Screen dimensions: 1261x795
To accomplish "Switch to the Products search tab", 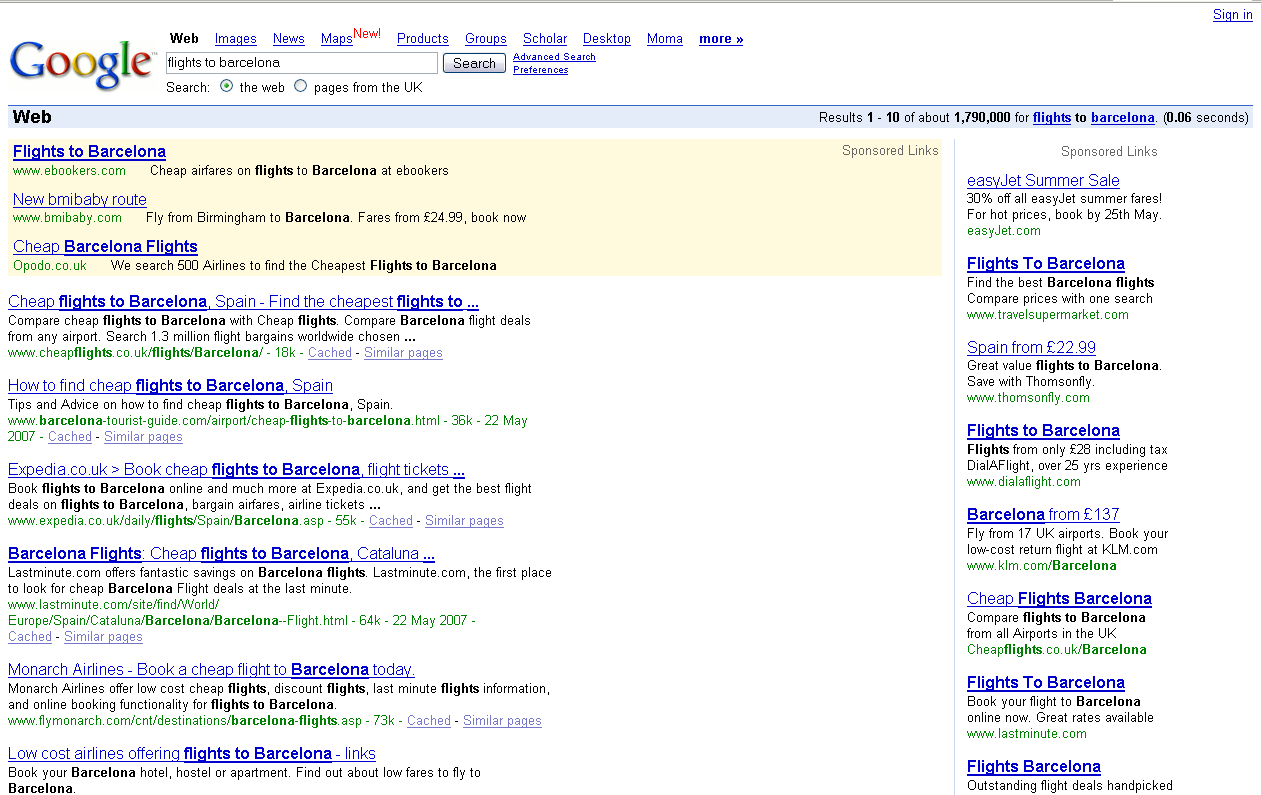I will pyautogui.click(x=423, y=39).
